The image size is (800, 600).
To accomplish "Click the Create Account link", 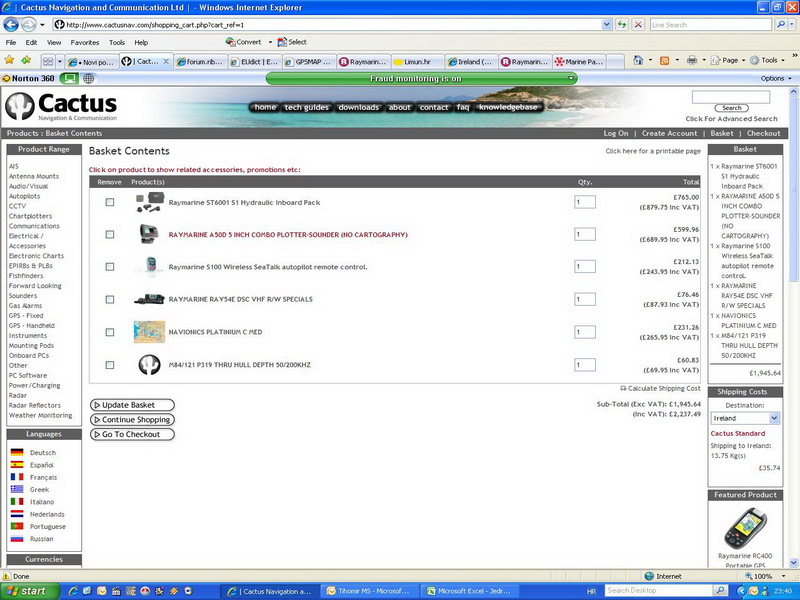I will tap(669, 133).
